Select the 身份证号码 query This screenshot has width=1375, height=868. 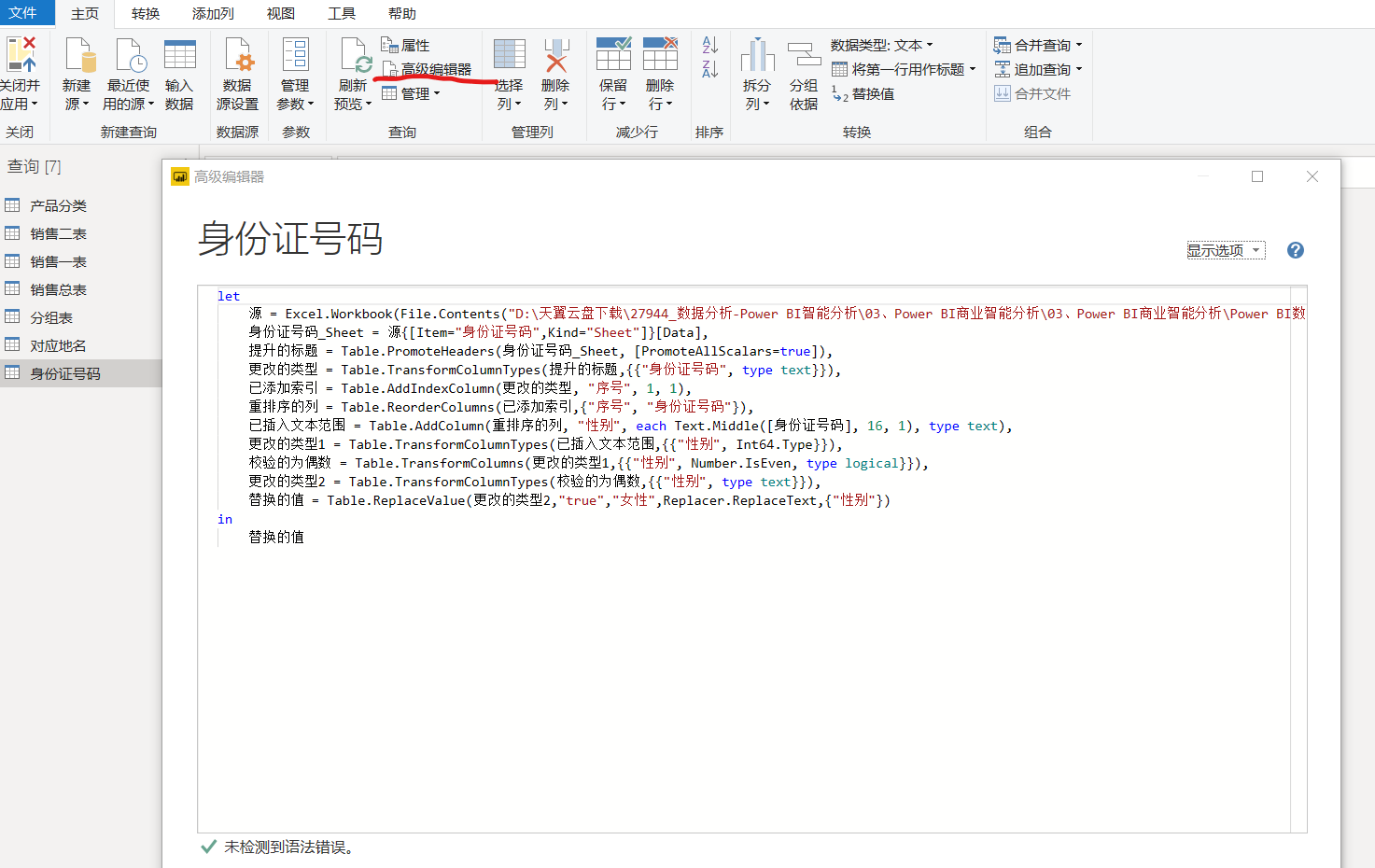[x=80, y=373]
